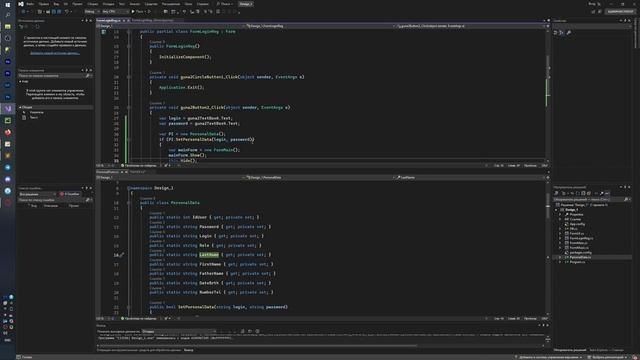Click the Поиск search box in title bar
Screen dimensions: 640x360
(x=225, y=4)
